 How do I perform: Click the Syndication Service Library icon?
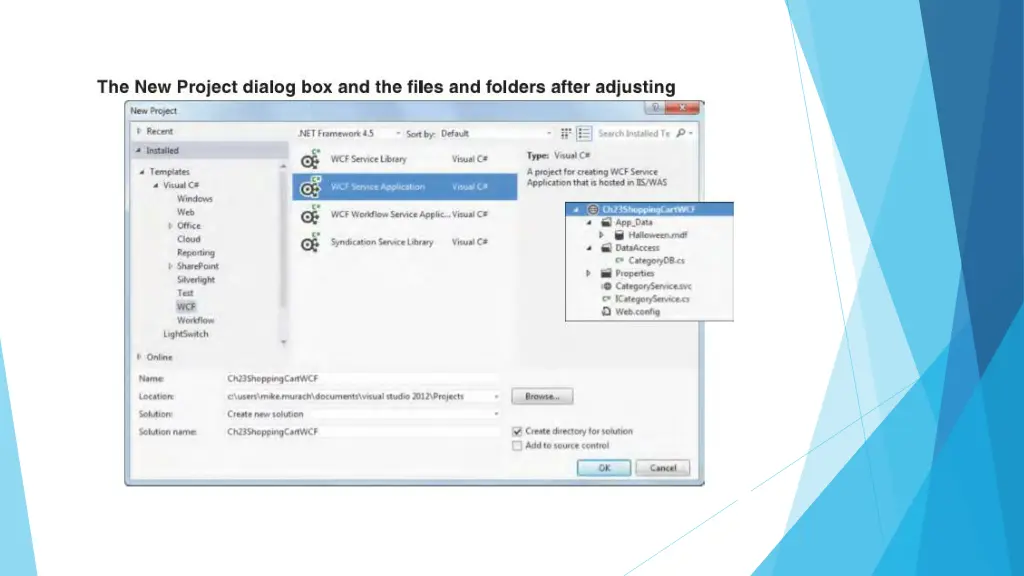pyautogui.click(x=310, y=242)
